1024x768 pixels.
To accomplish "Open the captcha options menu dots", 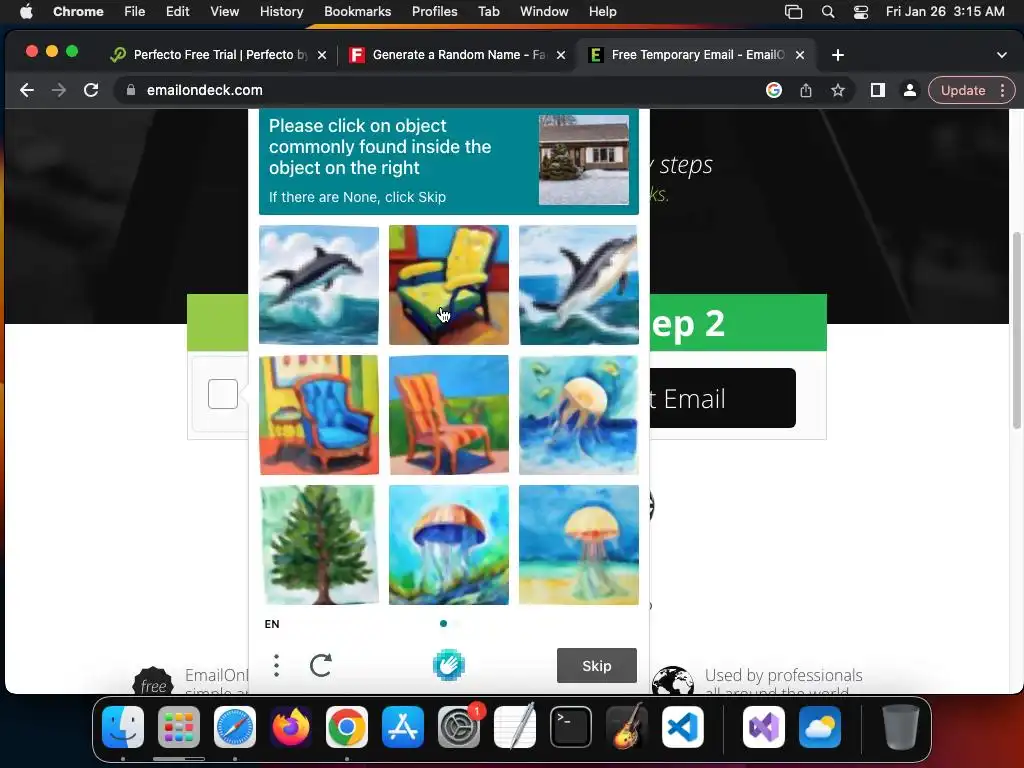I will (x=276, y=665).
